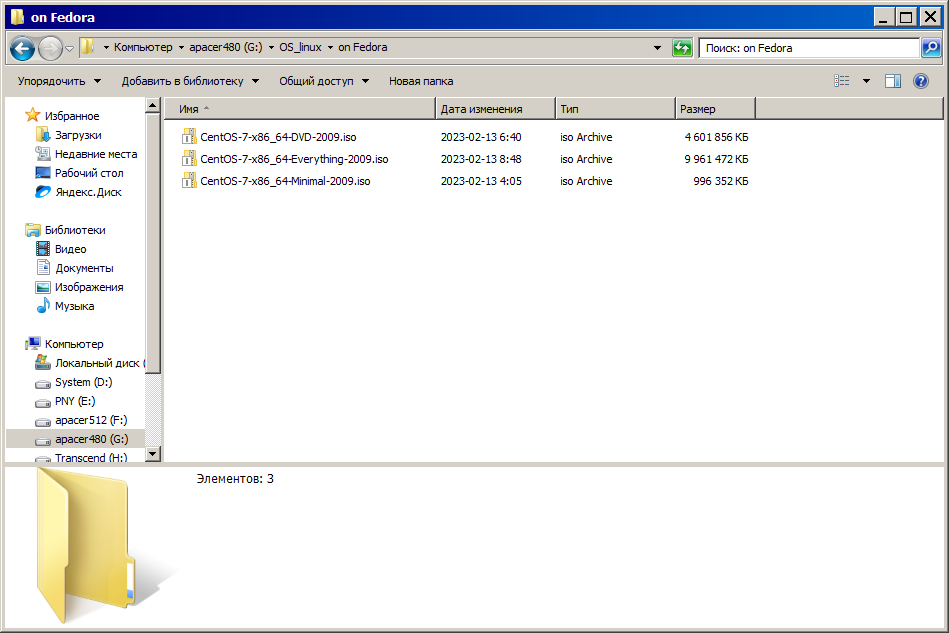This screenshot has width=949, height=633.
Task: Click the greyed Forward arrow button
Action: tap(50, 48)
